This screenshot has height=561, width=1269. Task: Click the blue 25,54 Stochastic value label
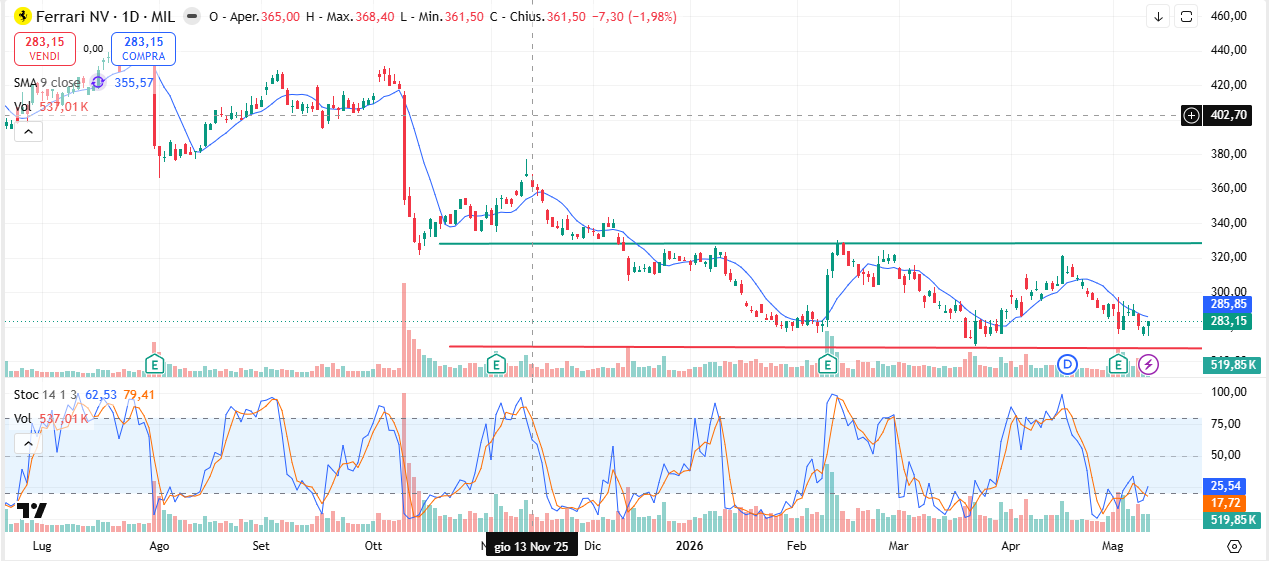(1226, 485)
